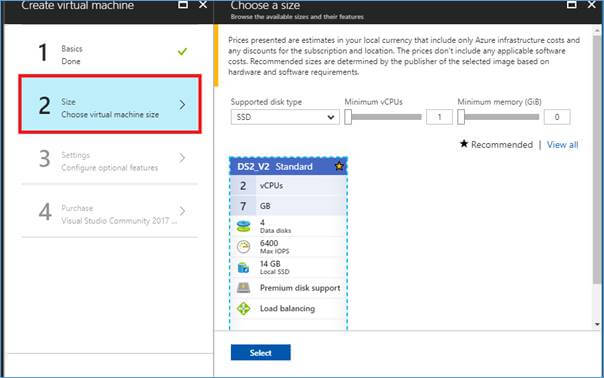The width and height of the screenshot is (604, 378).
Task: Maximize the Choose a size blade
Action: (x=572, y=5)
